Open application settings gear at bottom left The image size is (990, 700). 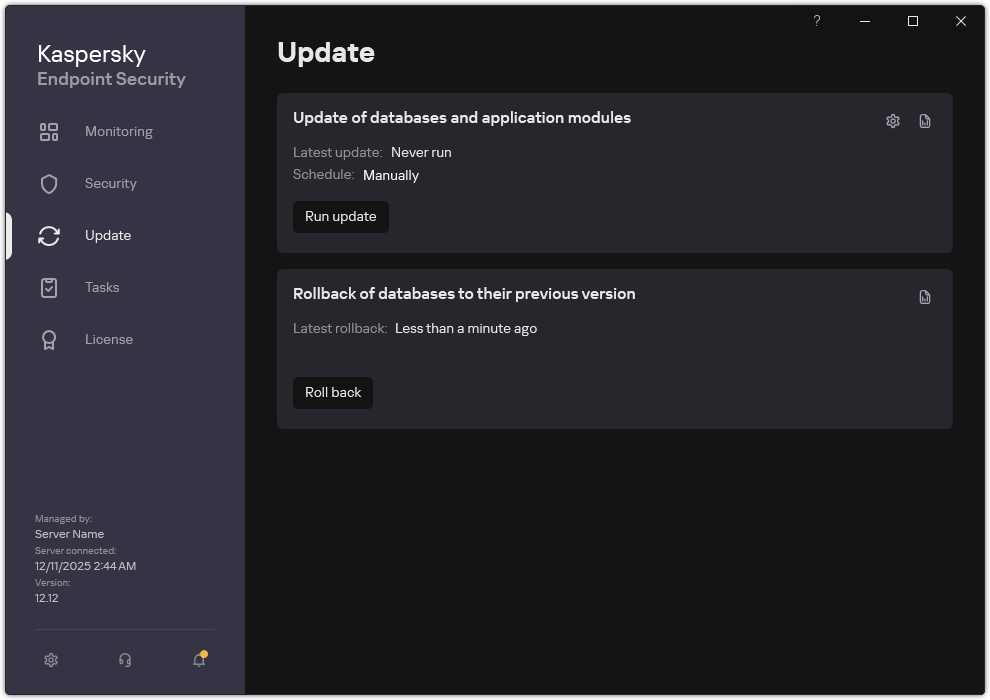50,660
